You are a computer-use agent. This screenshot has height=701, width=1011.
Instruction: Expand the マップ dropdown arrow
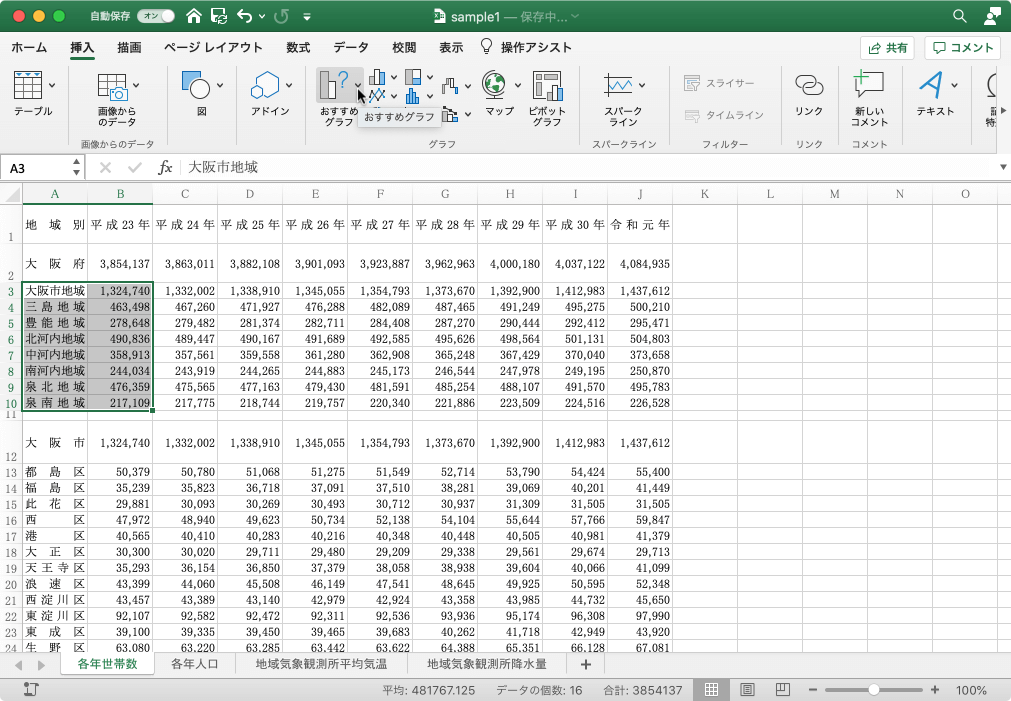pos(517,85)
